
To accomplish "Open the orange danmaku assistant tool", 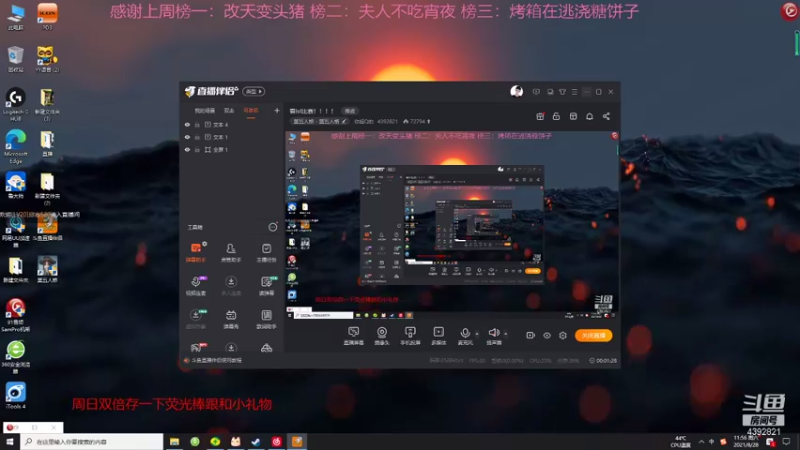I will point(196,252).
